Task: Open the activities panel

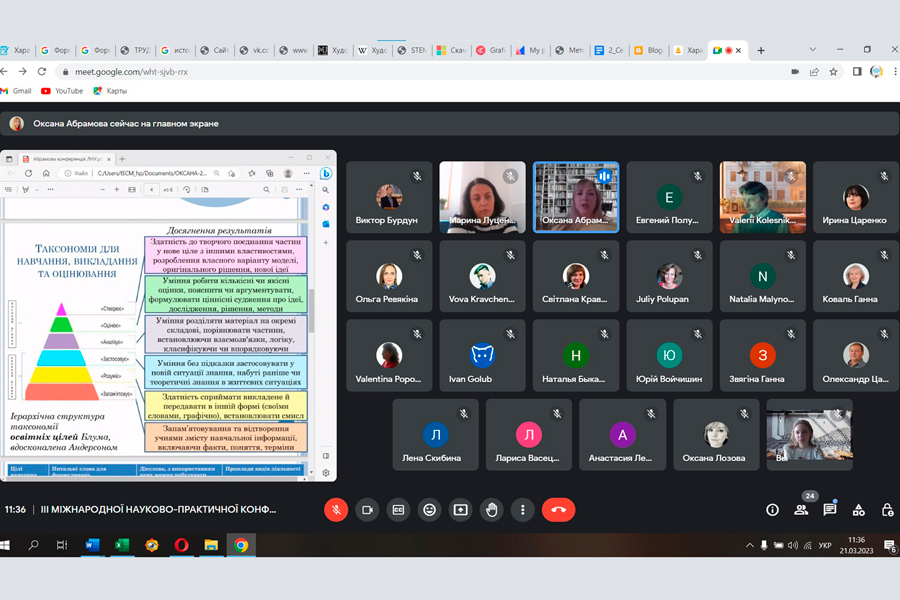Action: pos(859,510)
